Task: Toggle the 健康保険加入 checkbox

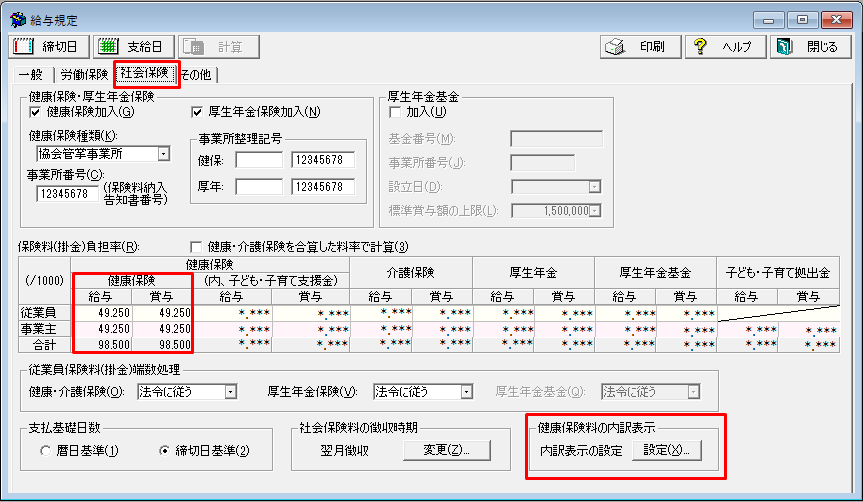Action: click(36, 112)
